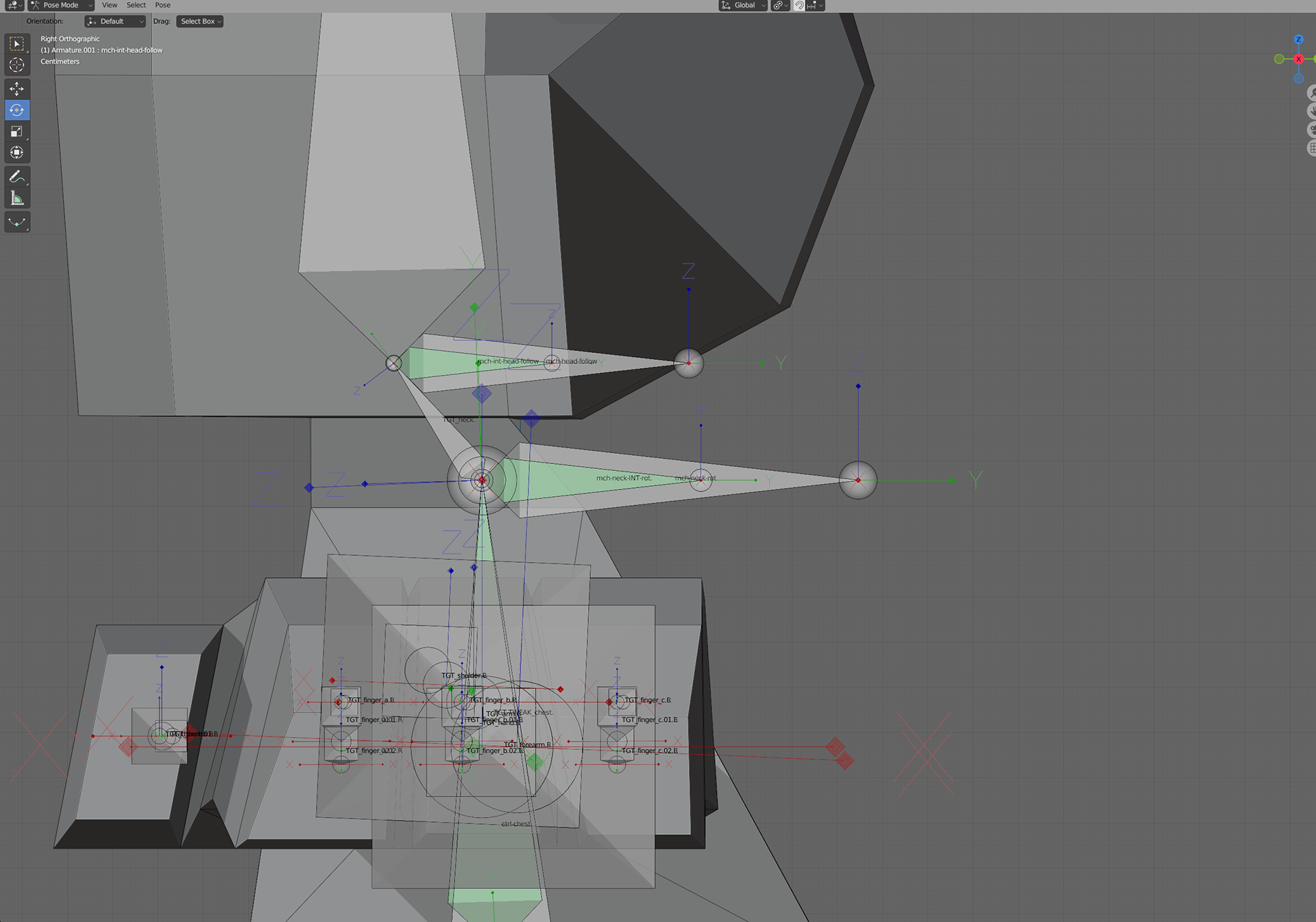1316x922 pixels.
Task: Open the Global transform orientation dropdown
Action: click(x=743, y=5)
